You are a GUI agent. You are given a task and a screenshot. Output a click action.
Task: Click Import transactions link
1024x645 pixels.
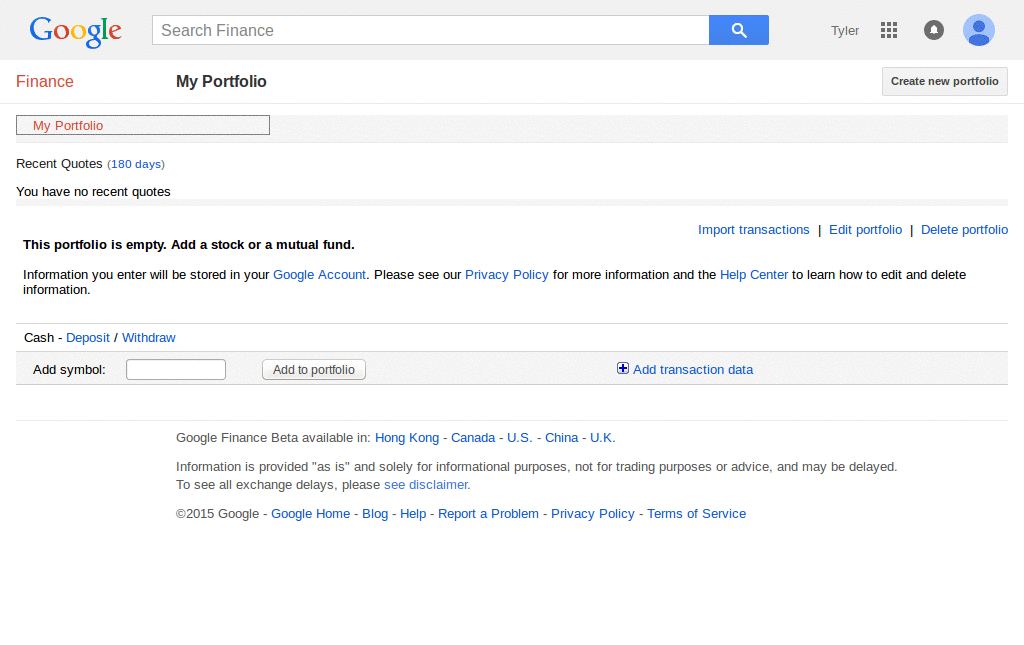[x=754, y=230]
